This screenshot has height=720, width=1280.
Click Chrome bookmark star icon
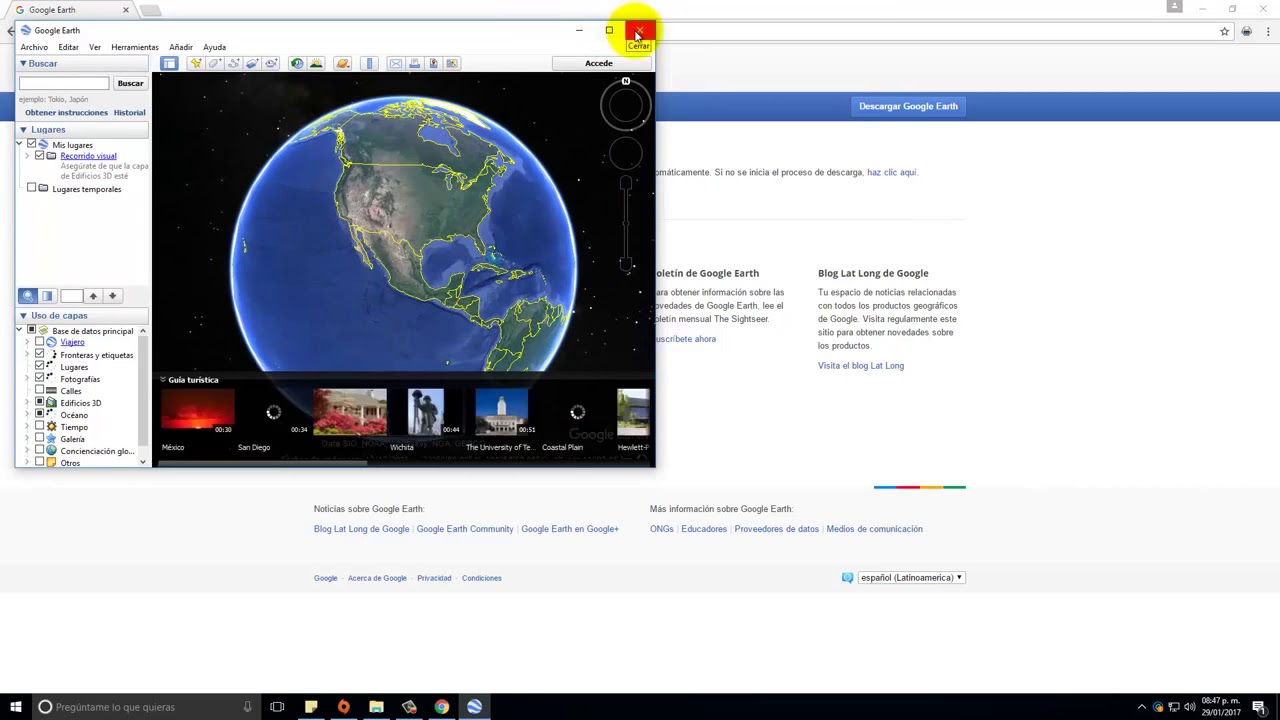pyautogui.click(x=1224, y=31)
